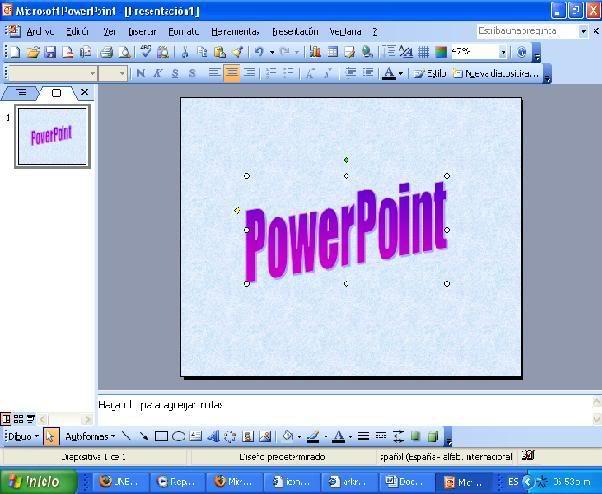Insert a Text Box from drawing toolbar

pyautogui.click(x=196, y=436)
